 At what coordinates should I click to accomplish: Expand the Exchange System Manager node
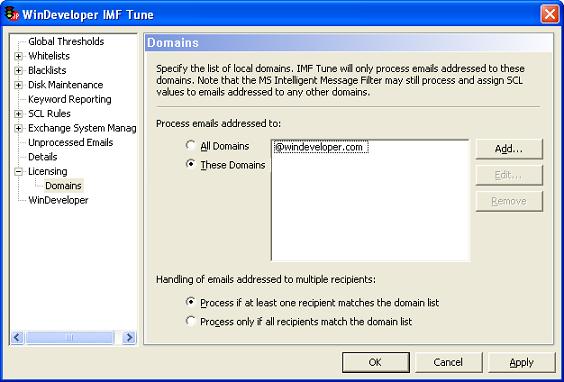[19, 128]
